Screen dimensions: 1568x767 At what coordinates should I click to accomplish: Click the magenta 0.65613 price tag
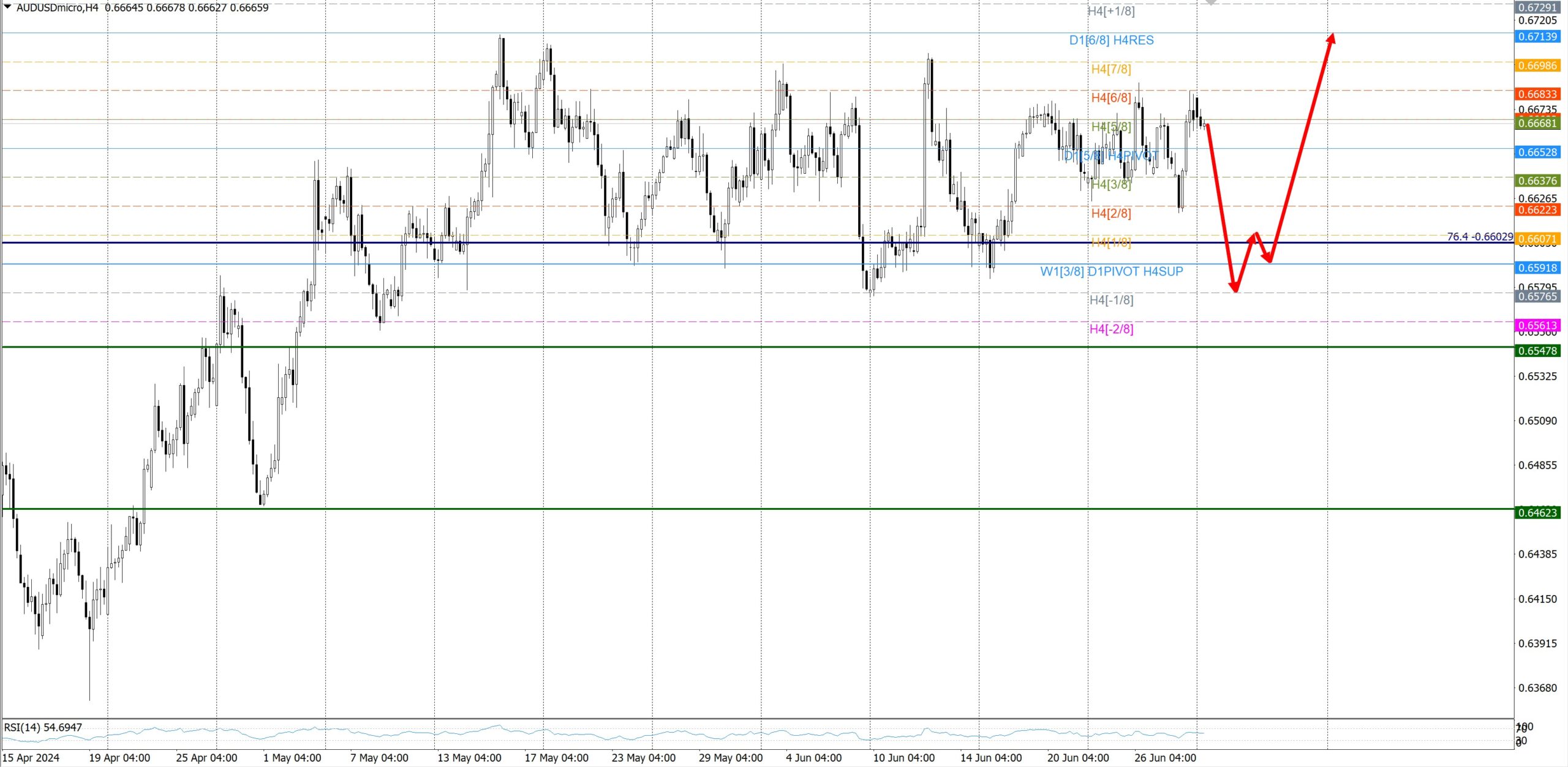coord(1538,326)
